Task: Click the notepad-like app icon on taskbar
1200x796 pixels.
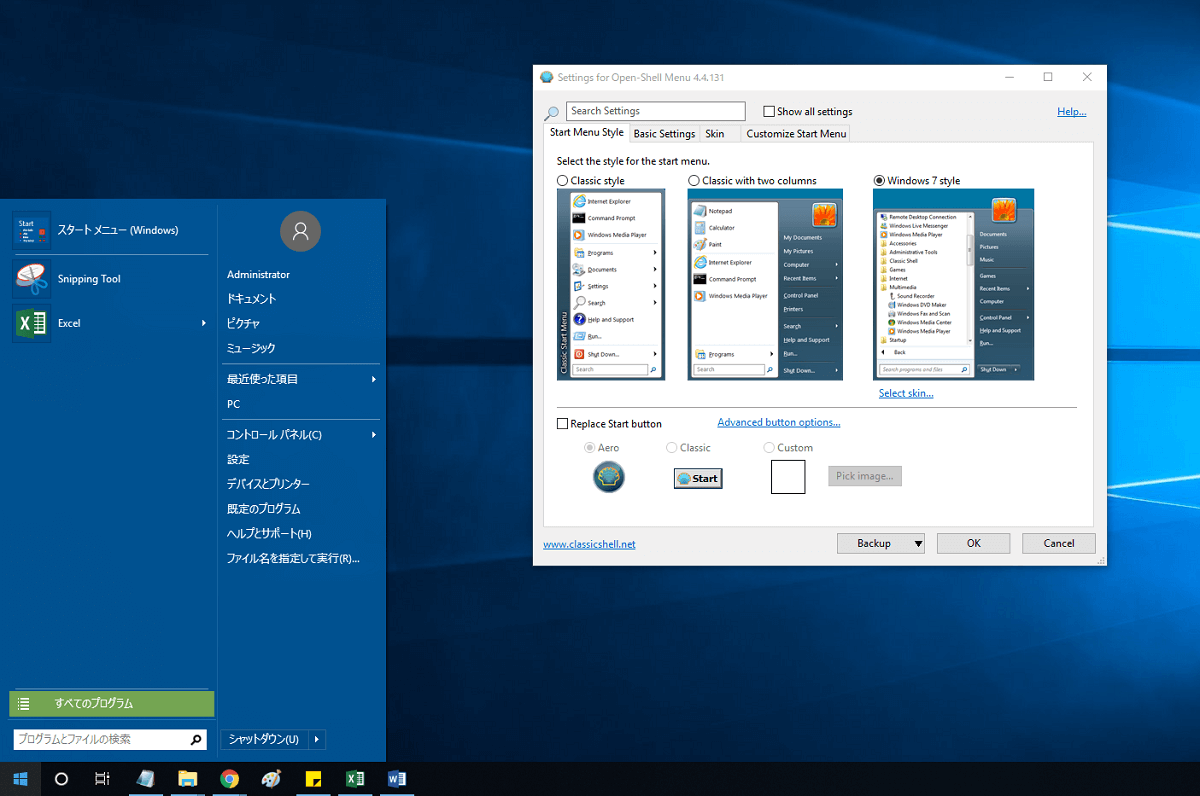Action: tap(145, 778)
